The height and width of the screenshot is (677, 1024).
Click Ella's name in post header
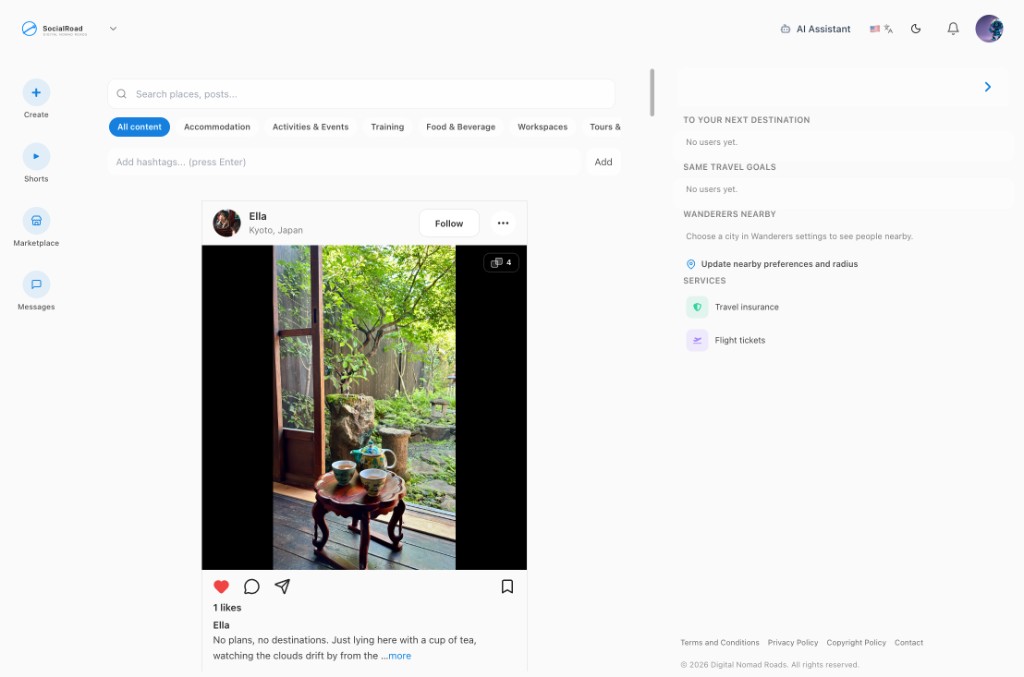pos(257,216)
